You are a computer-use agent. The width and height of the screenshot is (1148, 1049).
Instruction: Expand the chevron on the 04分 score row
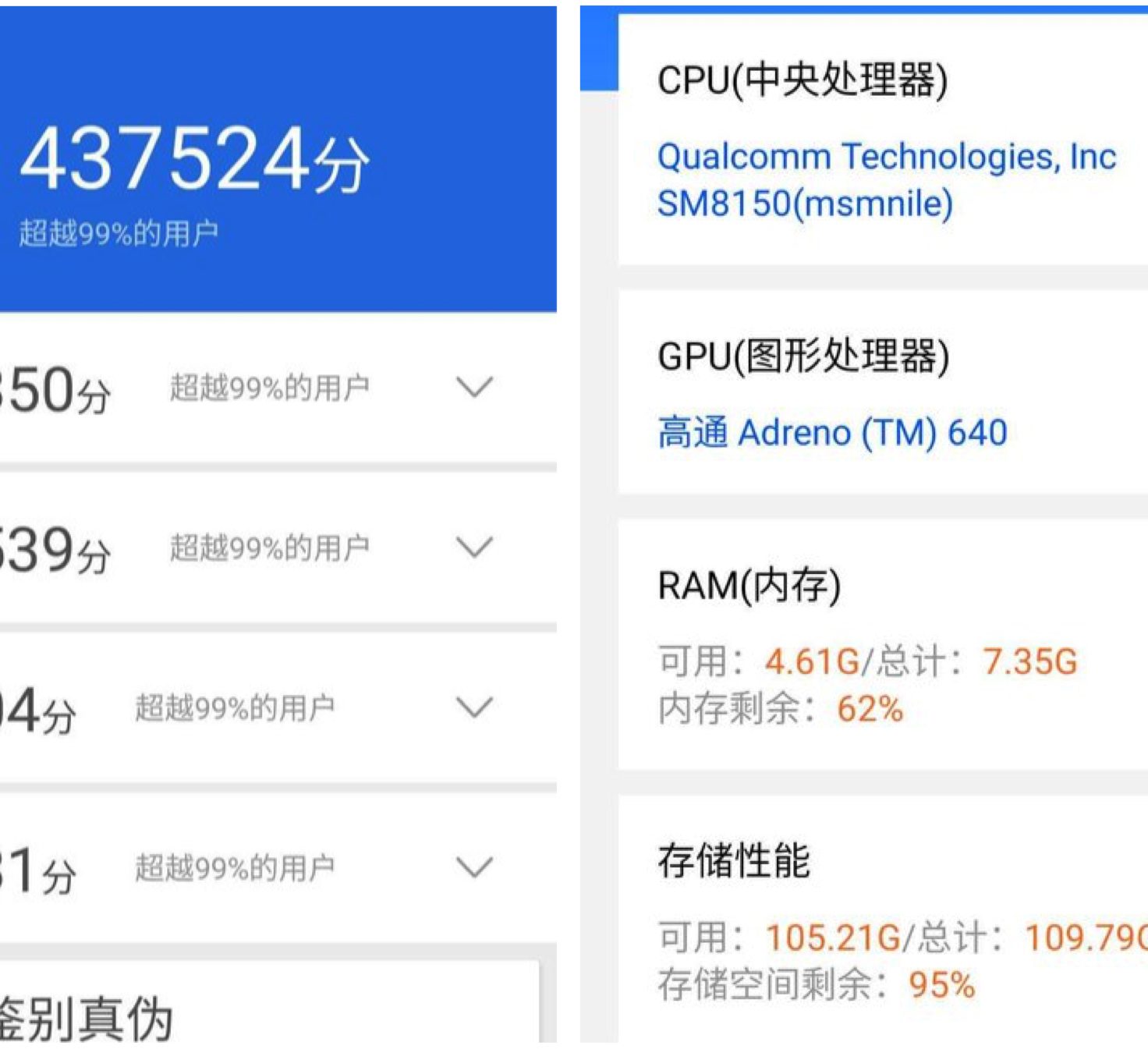(x=474, y=707)
